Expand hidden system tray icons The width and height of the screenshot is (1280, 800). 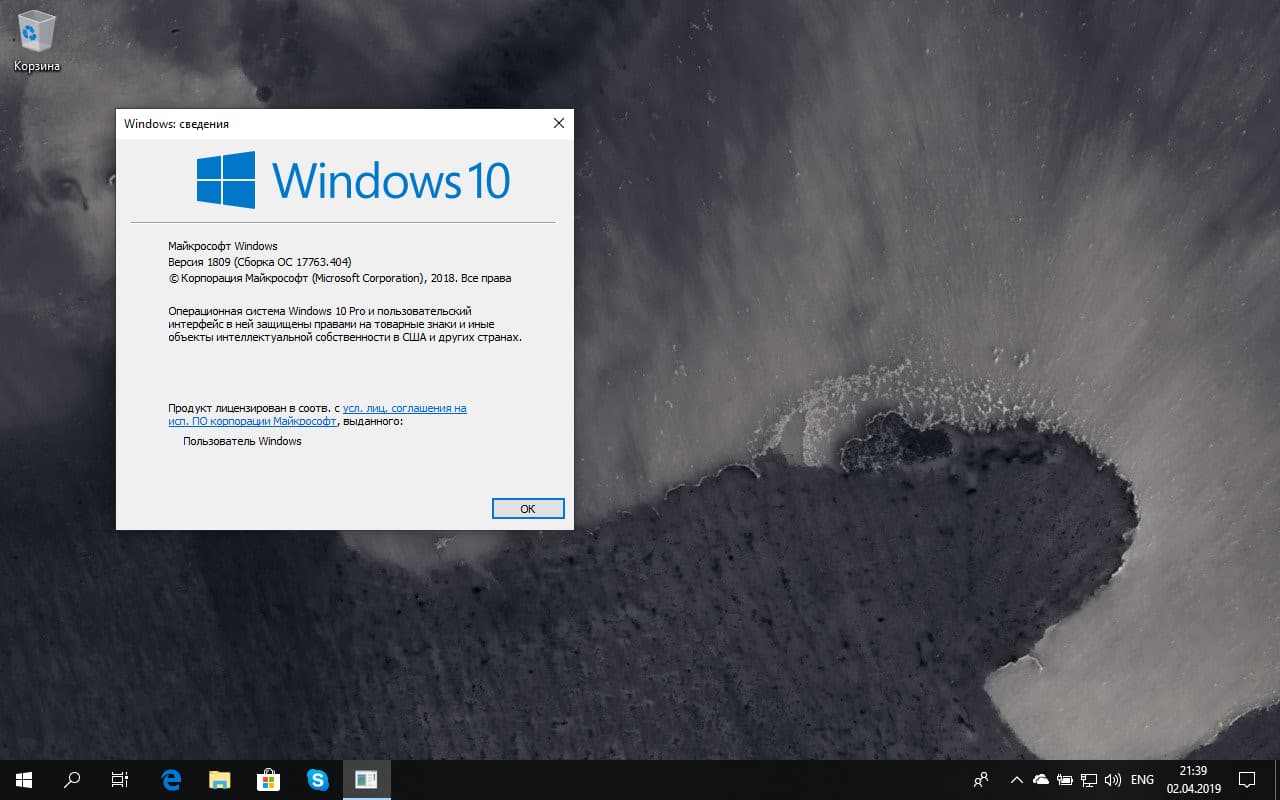click(1016, 779)
